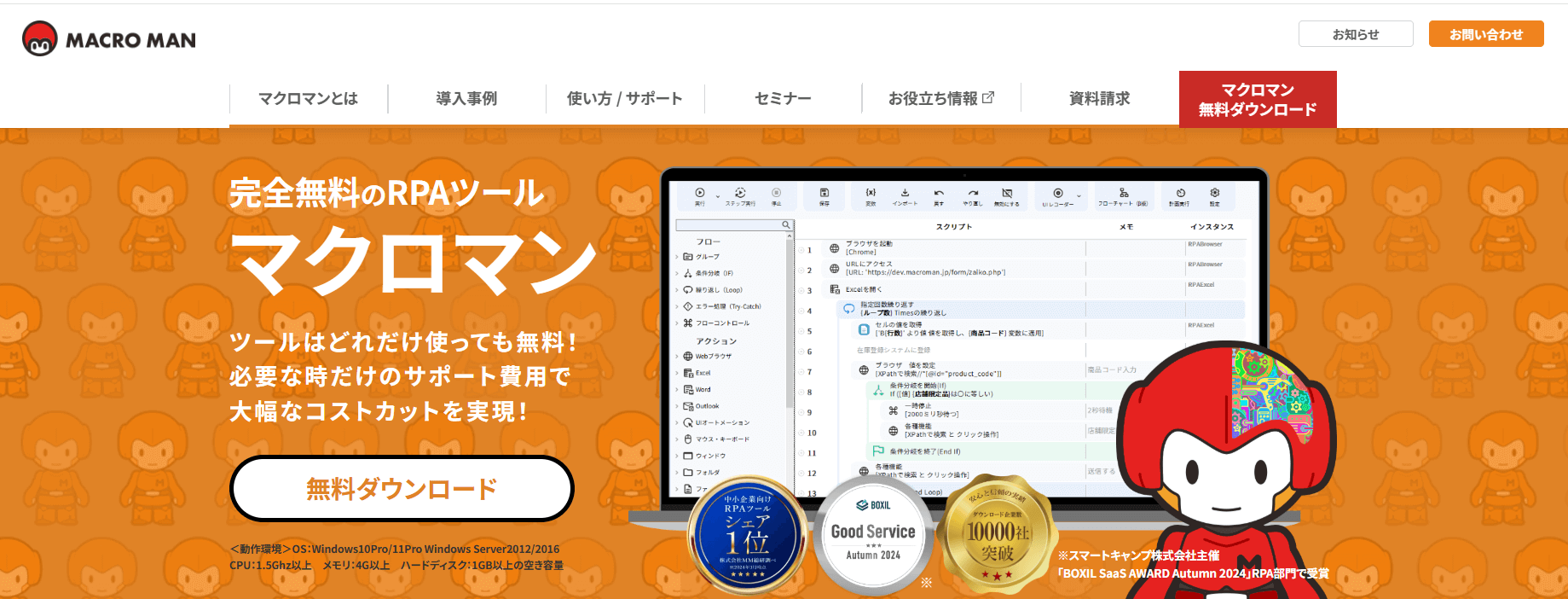Viewport: 1568px width, 599px height.
Task: Click マクロマン無料ダウンロード red nav button
Action: [1258, 99]
